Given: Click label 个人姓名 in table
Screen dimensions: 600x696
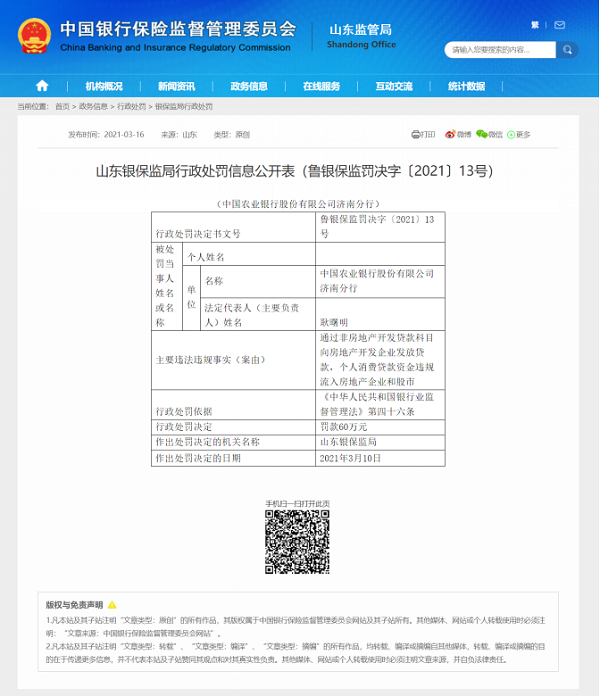Looking at the screenshot, I should (x=205, y=257).
